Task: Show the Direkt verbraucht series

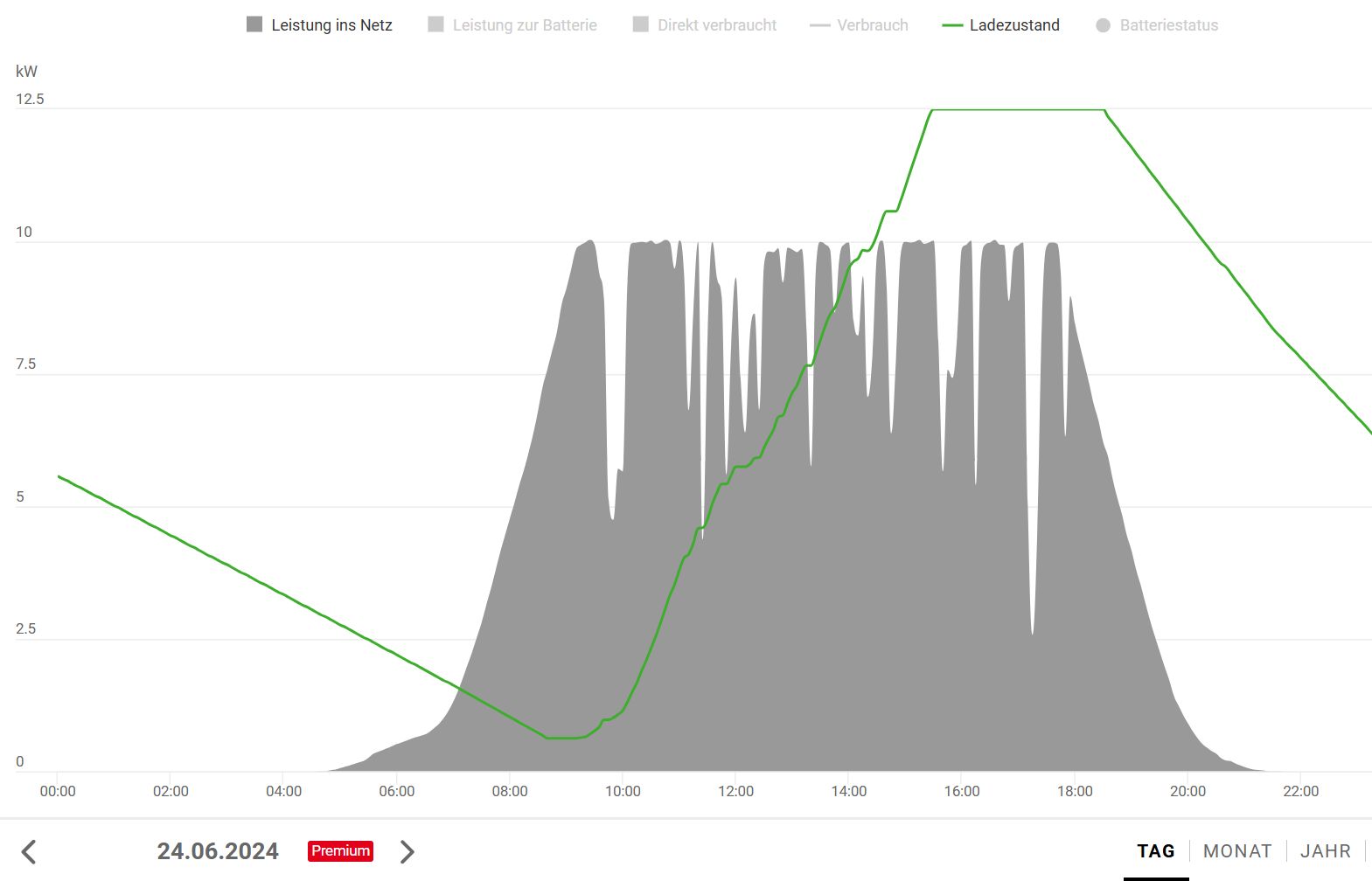Action: click(705, 25)
